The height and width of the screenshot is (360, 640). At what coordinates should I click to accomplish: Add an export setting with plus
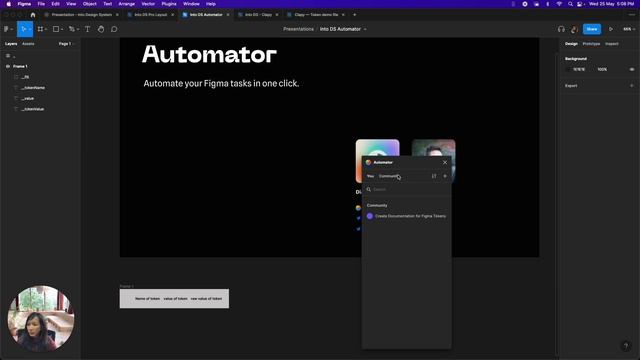point(632,86)
